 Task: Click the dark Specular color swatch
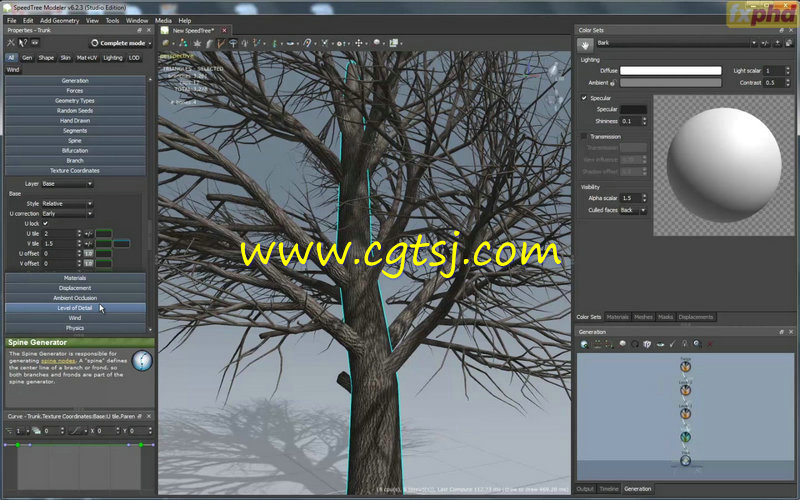pos(633,109)
